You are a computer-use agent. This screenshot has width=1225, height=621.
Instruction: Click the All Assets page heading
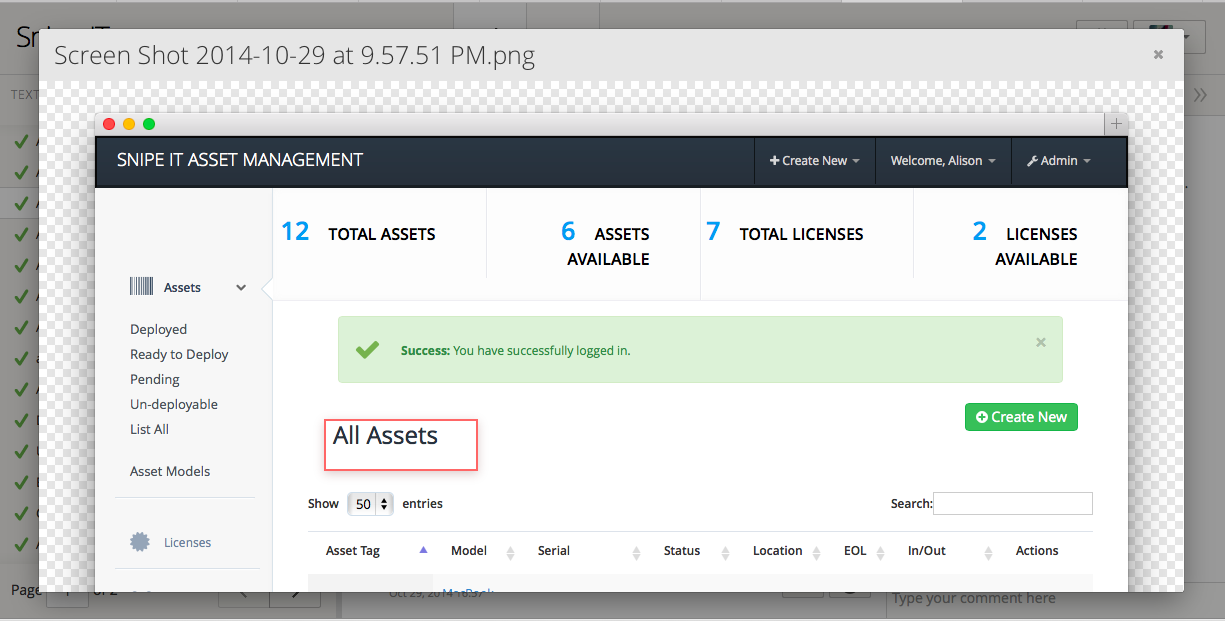[386, 436]
